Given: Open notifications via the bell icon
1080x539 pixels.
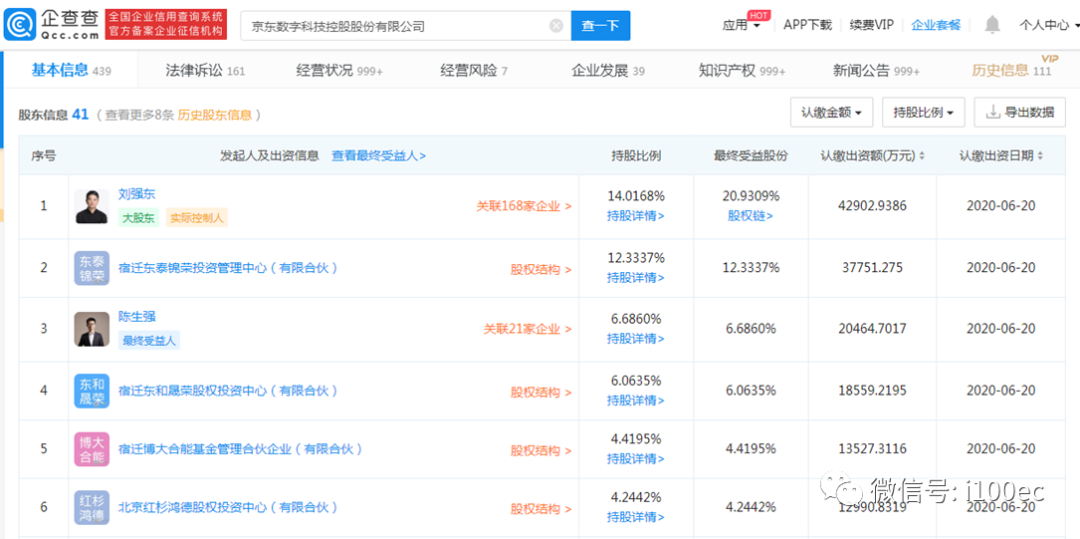Looking at the screenshot, I should coord(992,25).
